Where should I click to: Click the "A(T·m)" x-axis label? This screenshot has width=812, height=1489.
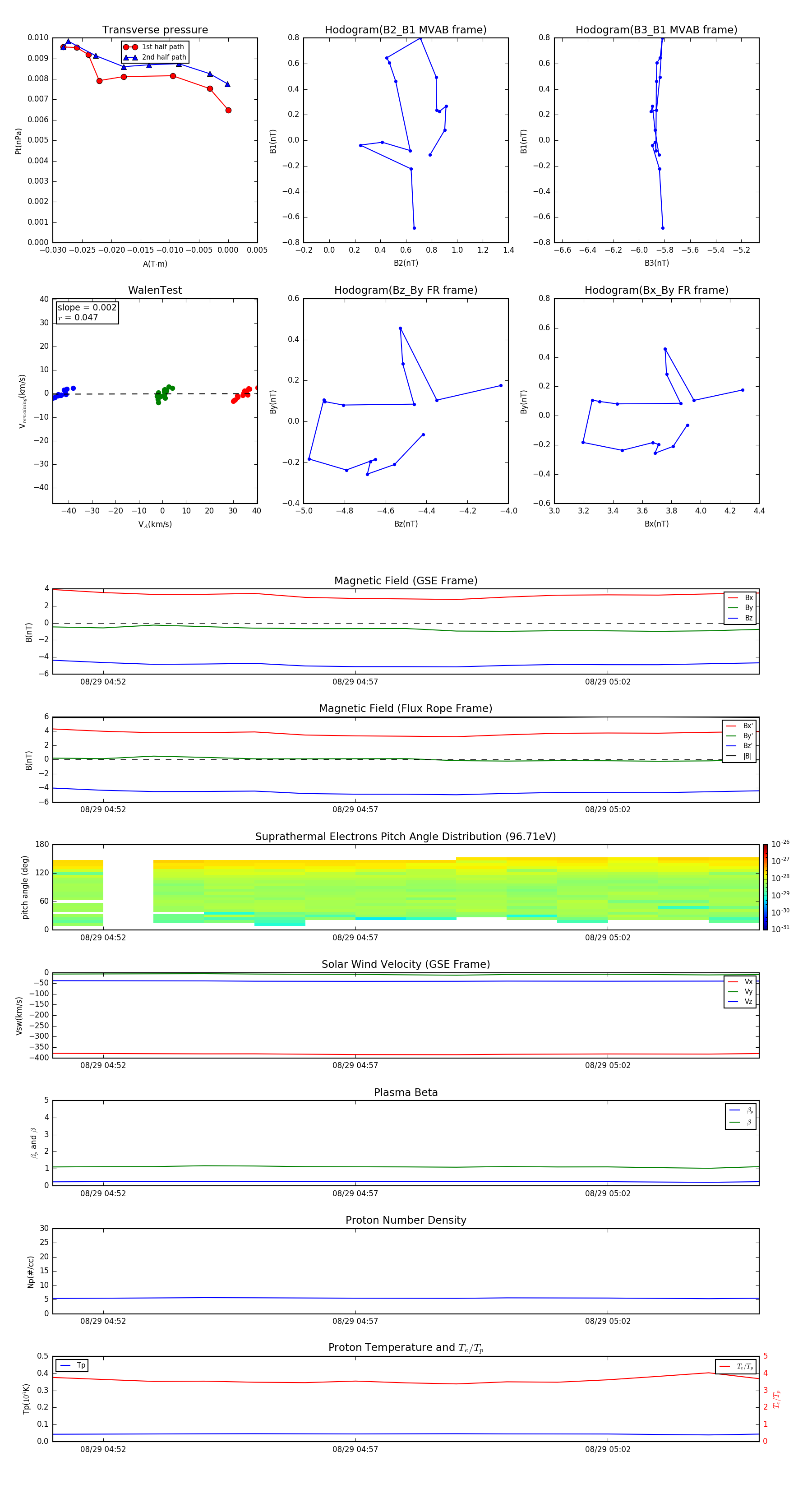[x=155, y=264]
